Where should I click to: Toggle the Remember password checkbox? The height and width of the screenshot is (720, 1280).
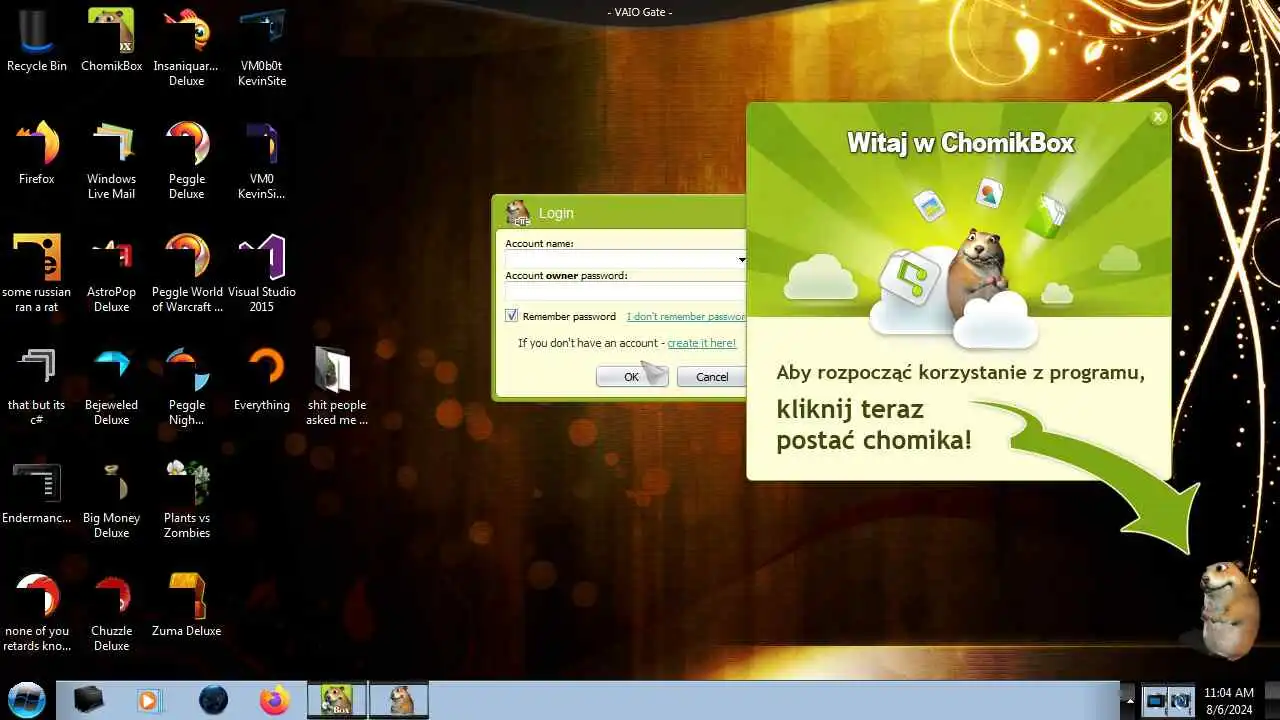click(512, 316)
